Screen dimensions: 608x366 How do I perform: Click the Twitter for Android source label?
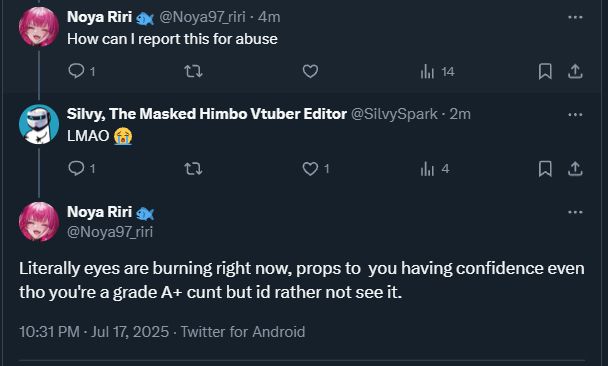[243, 332]
